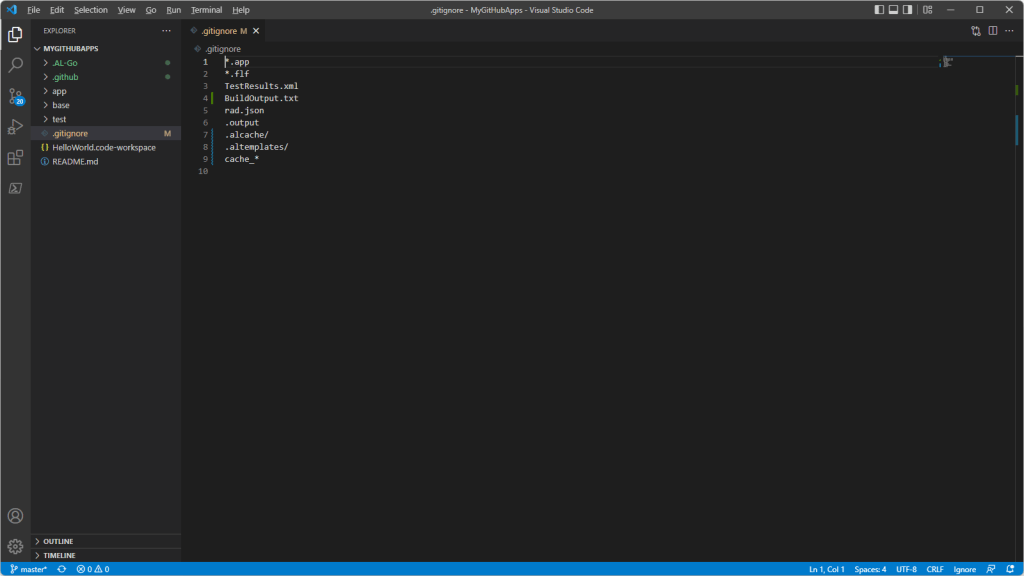Open the Extensions view icon
1024x576 pixels.
click(x=15, y=157)
